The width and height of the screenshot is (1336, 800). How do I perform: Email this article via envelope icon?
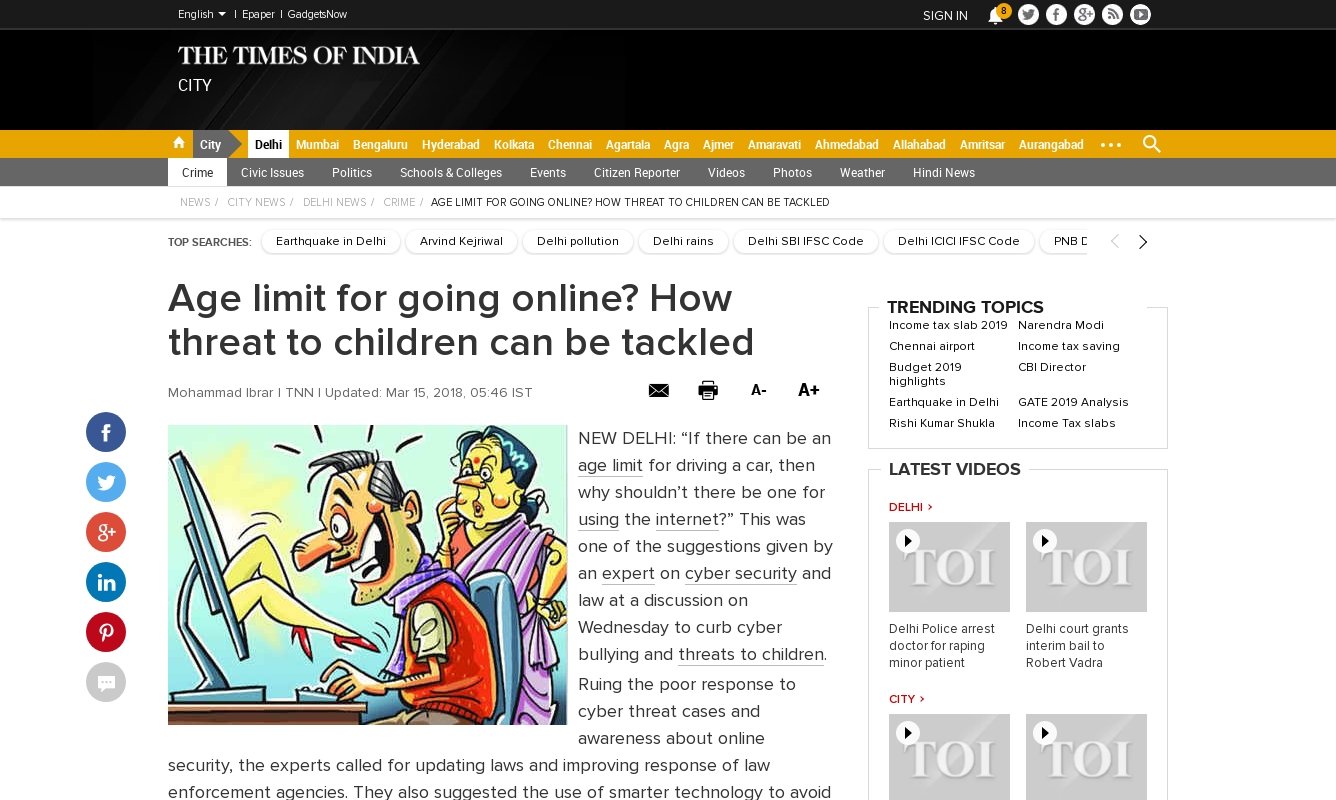pos(658,391)
